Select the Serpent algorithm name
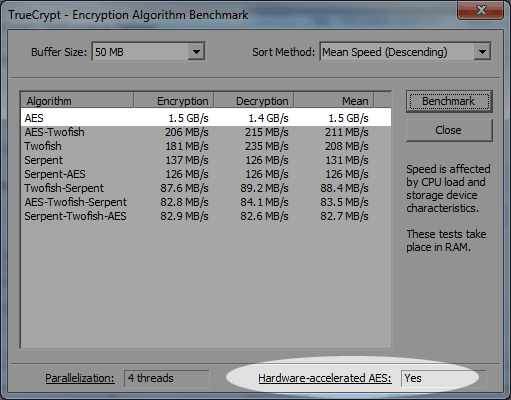Viewport: 511px width, 400px height. 43,160
